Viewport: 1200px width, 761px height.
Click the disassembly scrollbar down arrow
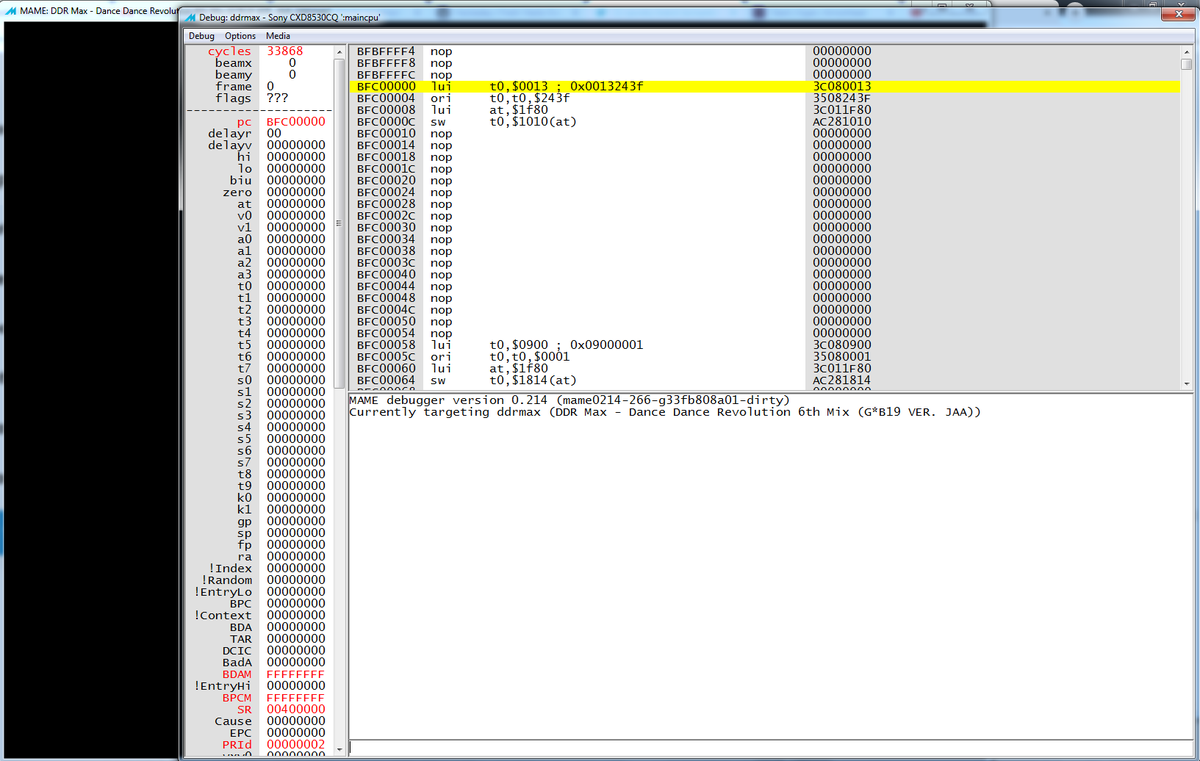pos(1186,382)
